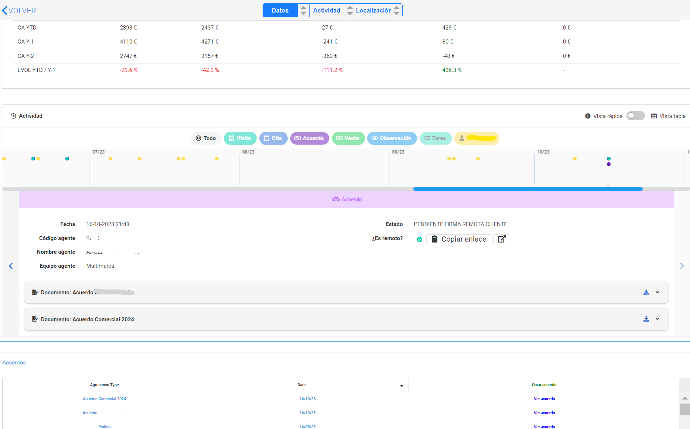Image resolution: width=690 pixels, height=429 pixels.
Task: Click the Actividad history icon
Action: pyautogui.click(x=13, y=116)
